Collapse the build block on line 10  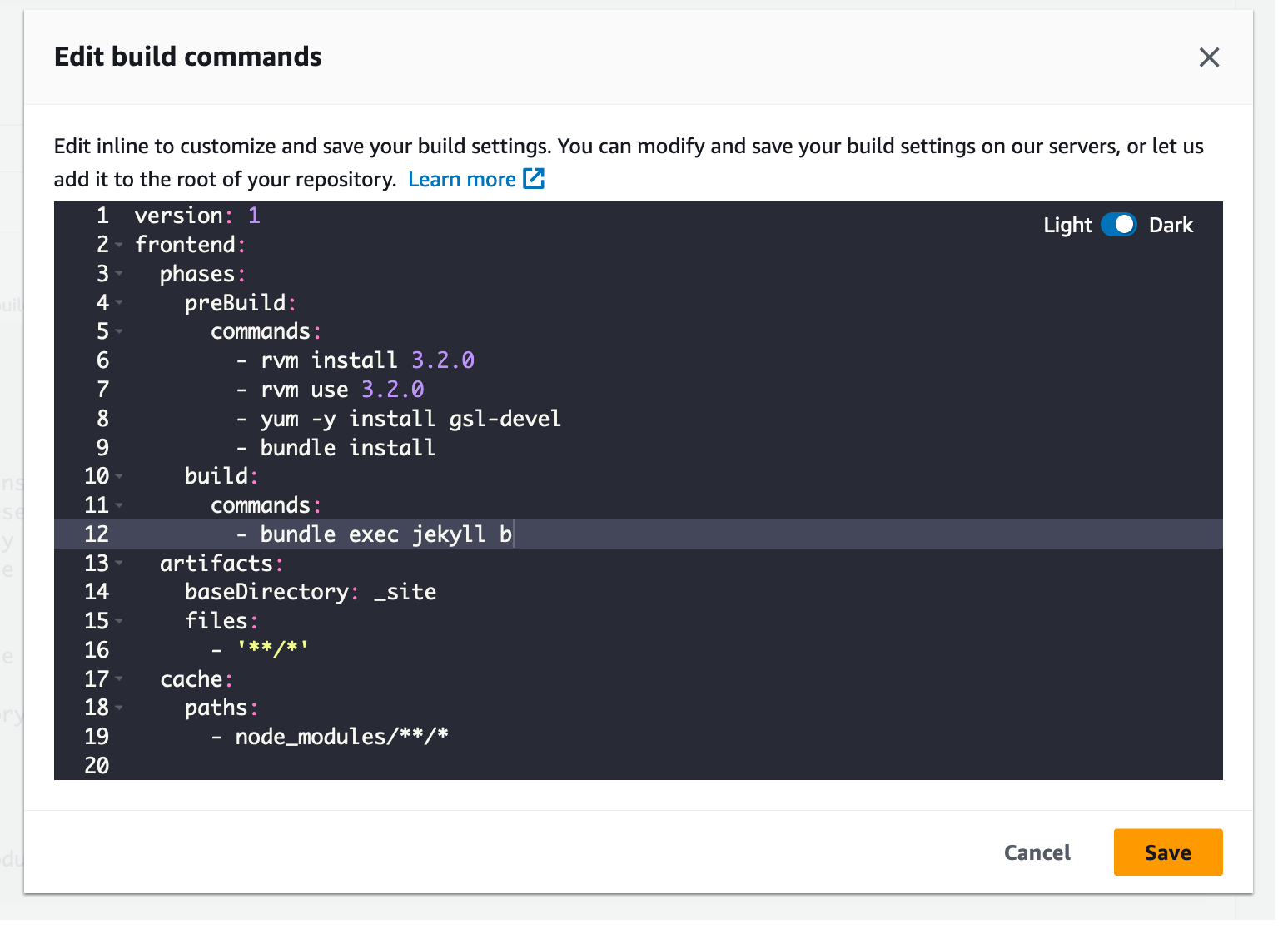(x=119, y=476)
